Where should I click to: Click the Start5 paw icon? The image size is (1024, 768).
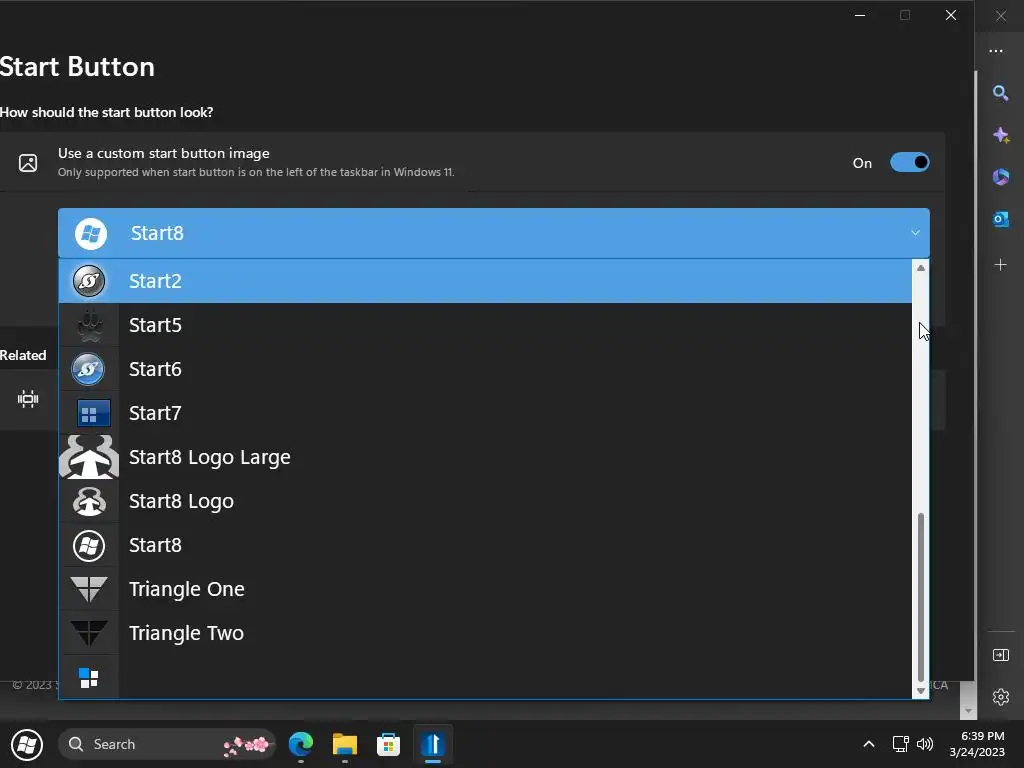point(89,325)
